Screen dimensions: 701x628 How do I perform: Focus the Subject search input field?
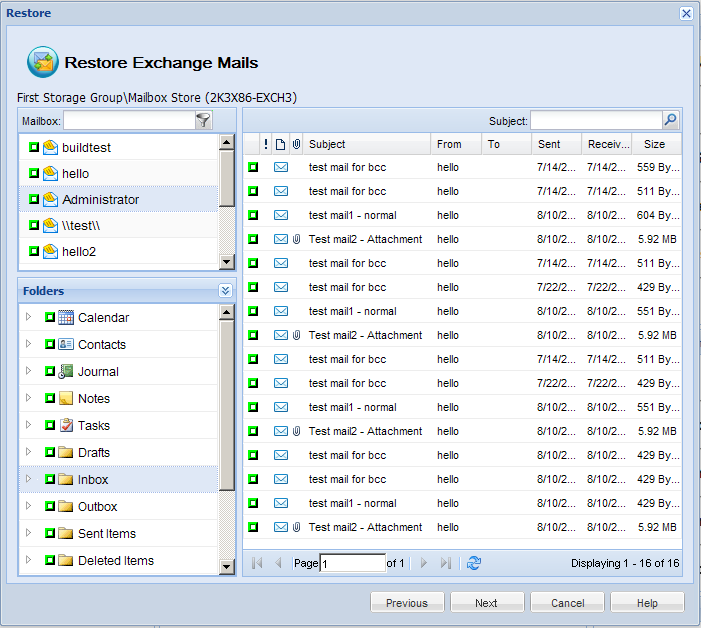click(596, 120)
